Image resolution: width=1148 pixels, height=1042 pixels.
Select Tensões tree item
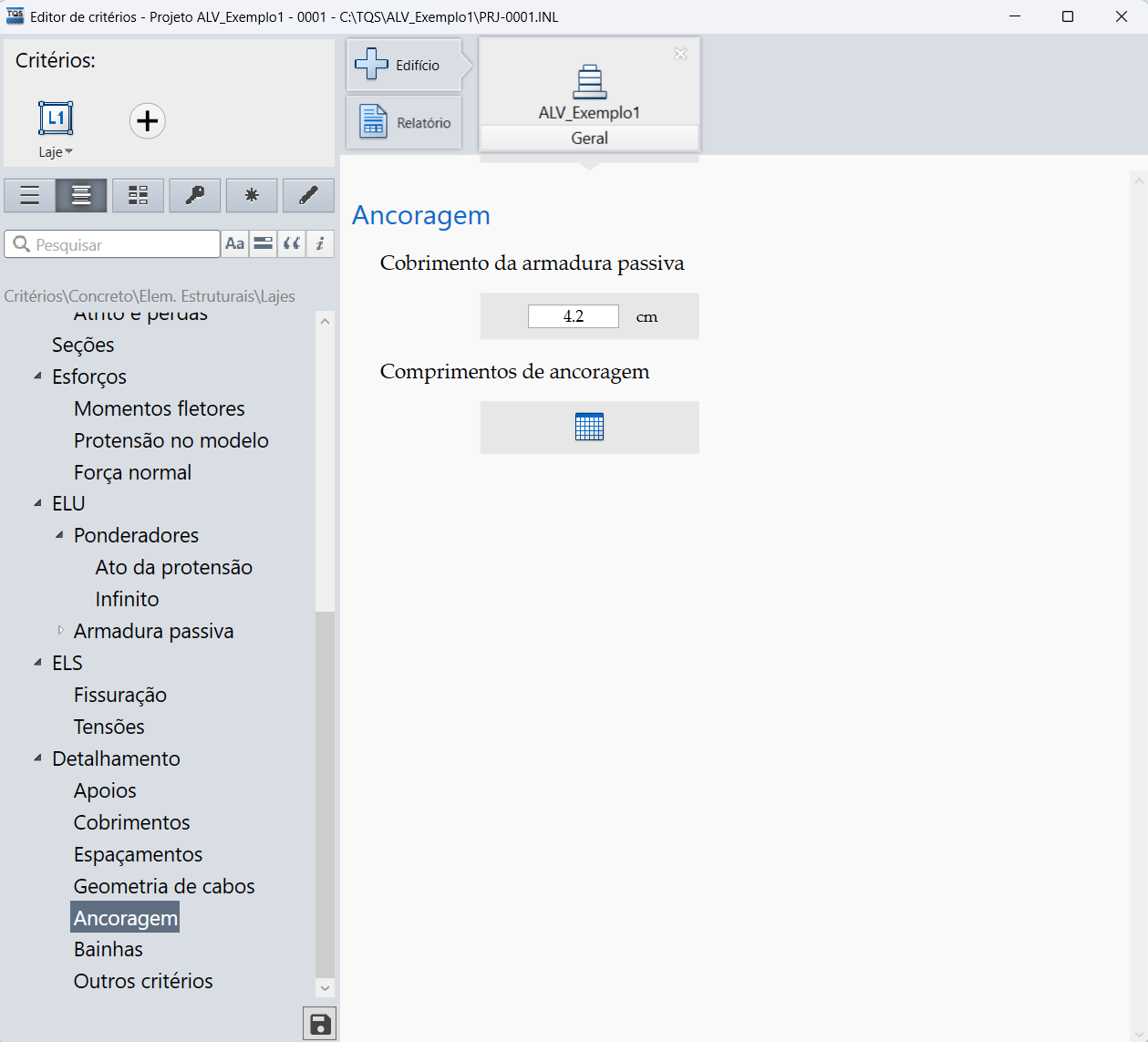click(109, 727)
